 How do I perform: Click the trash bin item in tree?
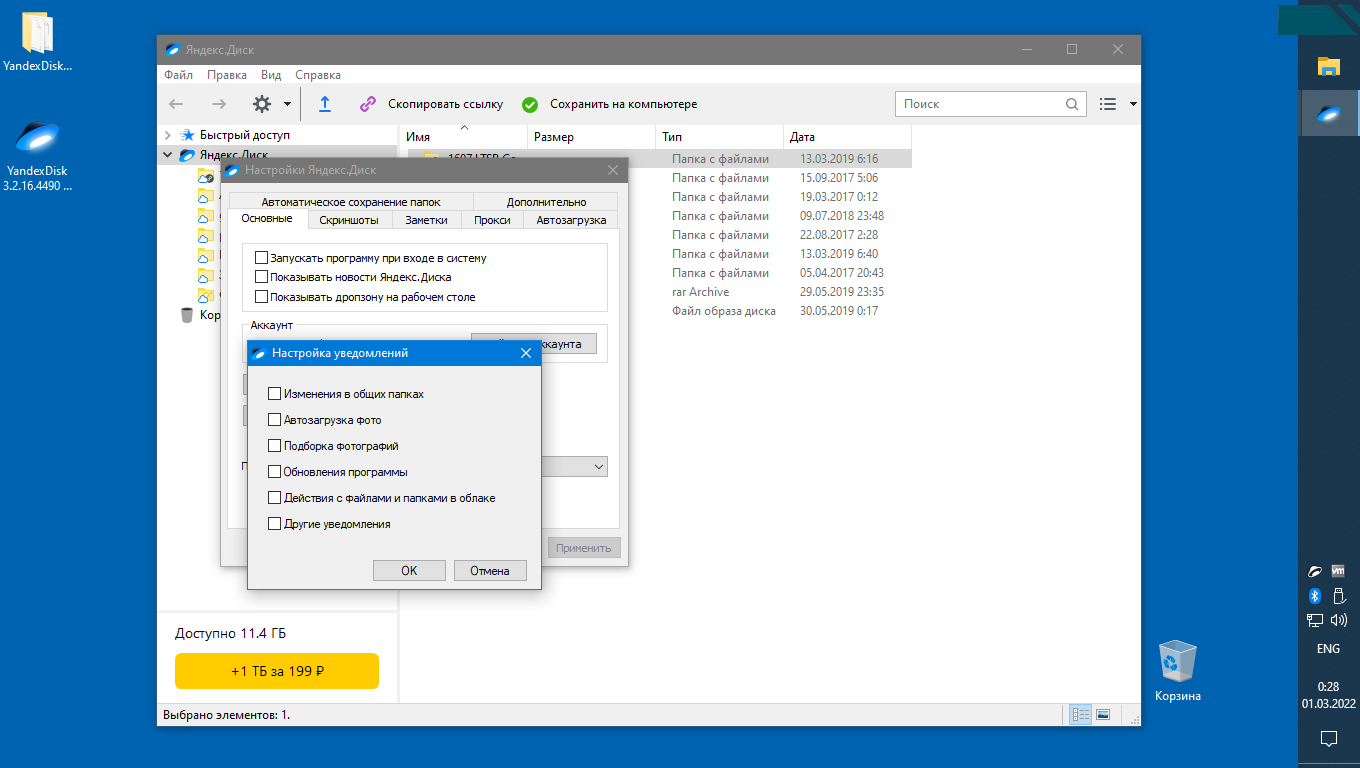coord(187,315)
